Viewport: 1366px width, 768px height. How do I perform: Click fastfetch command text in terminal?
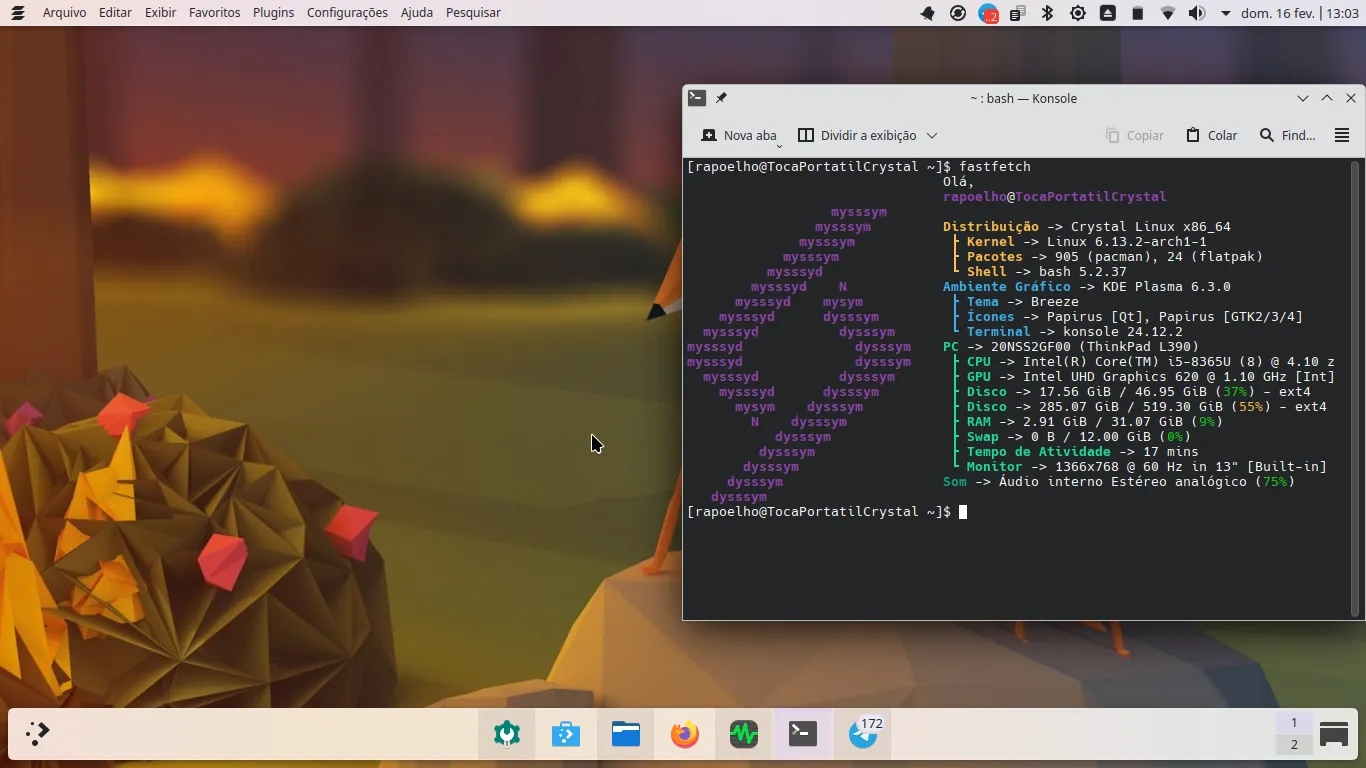pyautogui.click(x=995, y=167)
